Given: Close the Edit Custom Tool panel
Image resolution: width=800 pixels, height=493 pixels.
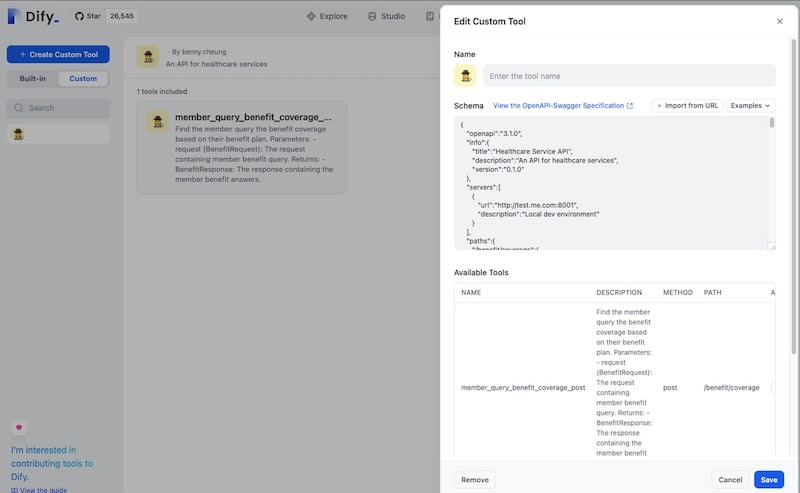Looking at the screenshot, I should click(779, 21).
